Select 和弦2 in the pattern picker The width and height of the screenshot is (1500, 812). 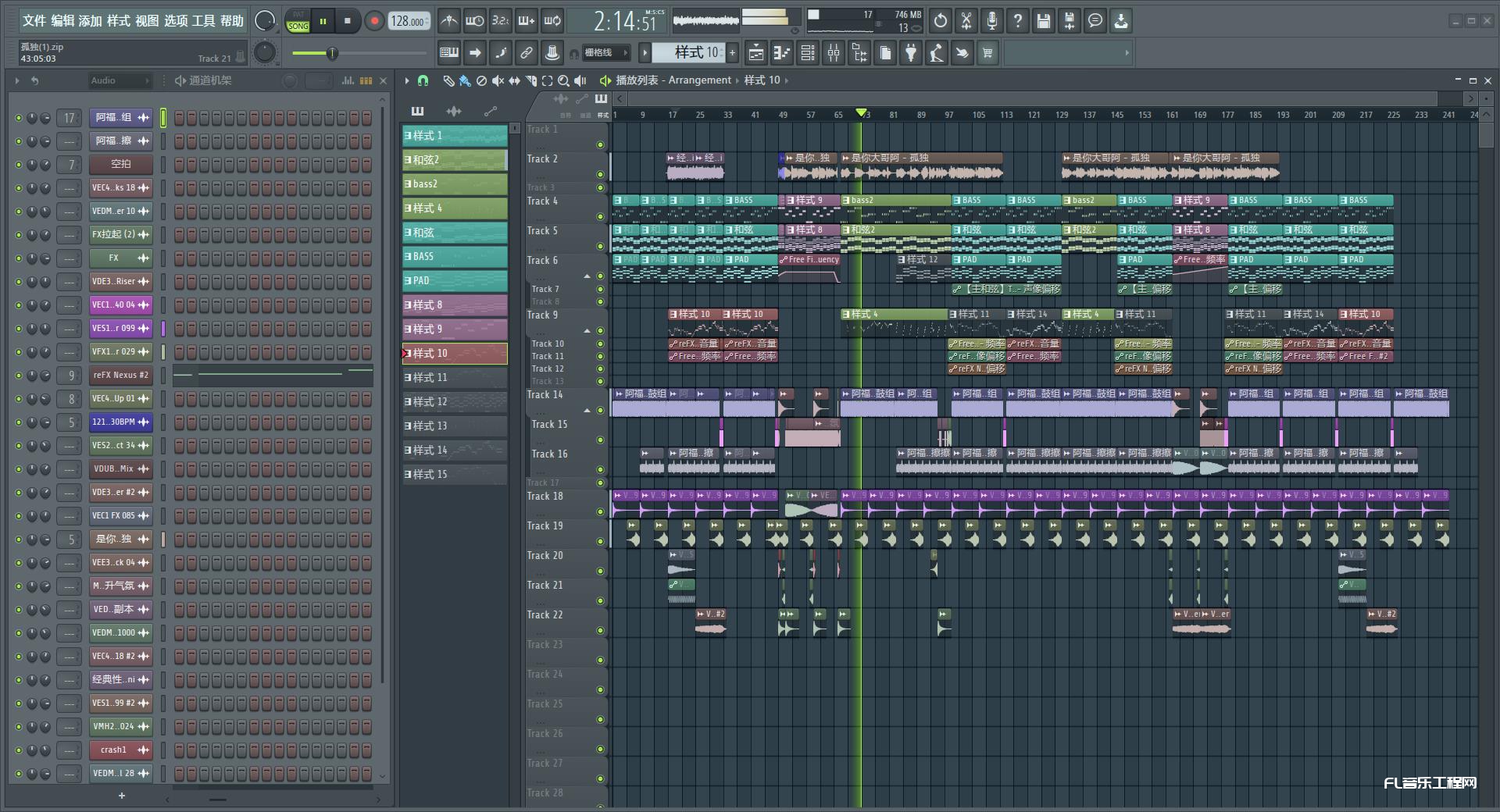click(455, 159)
